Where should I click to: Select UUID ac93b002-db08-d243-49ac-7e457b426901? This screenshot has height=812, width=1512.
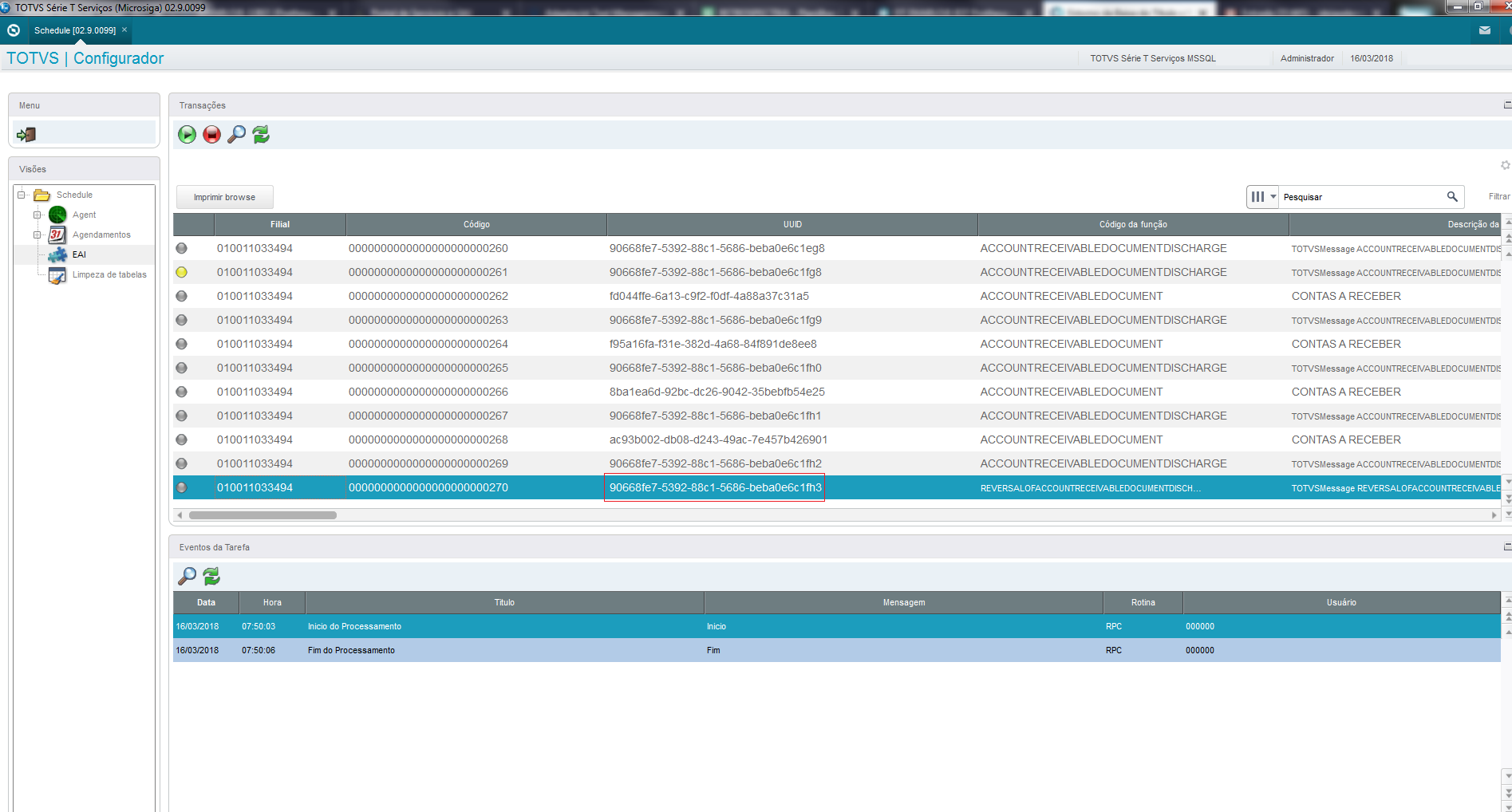(x=718, y=440)
